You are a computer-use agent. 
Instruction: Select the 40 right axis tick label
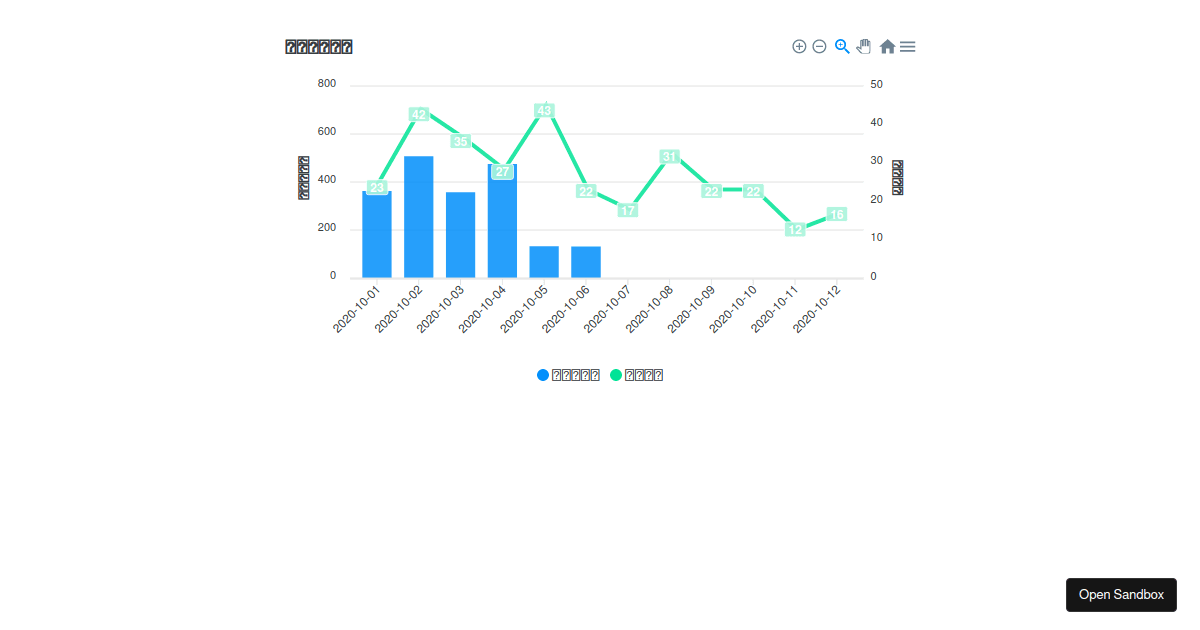pyautogui.click(x=877, y=123)
